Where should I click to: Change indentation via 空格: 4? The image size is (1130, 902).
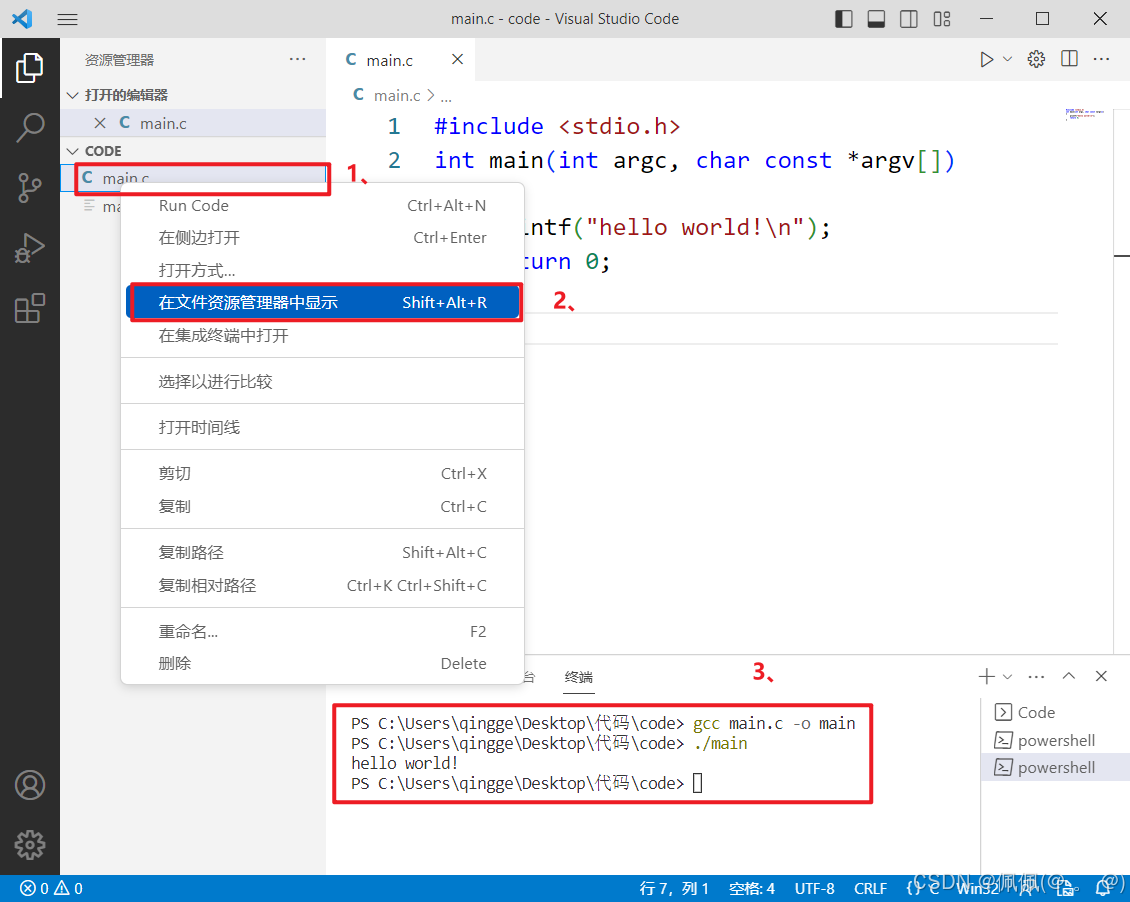click(752, 888)
